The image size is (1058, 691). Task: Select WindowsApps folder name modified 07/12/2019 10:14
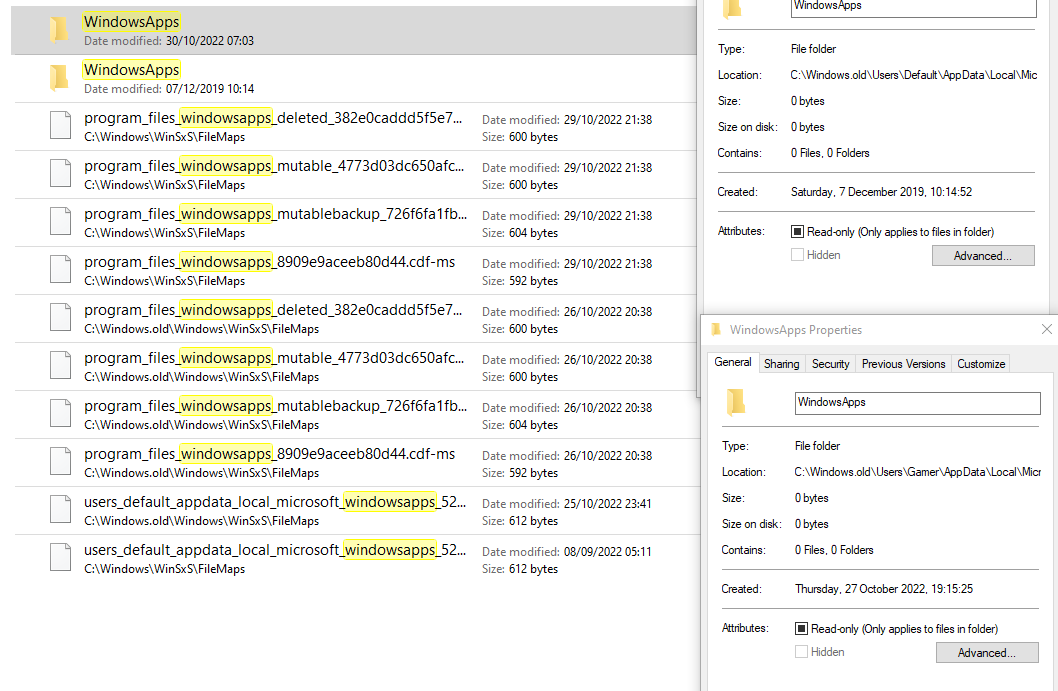(x=132, y=70)
